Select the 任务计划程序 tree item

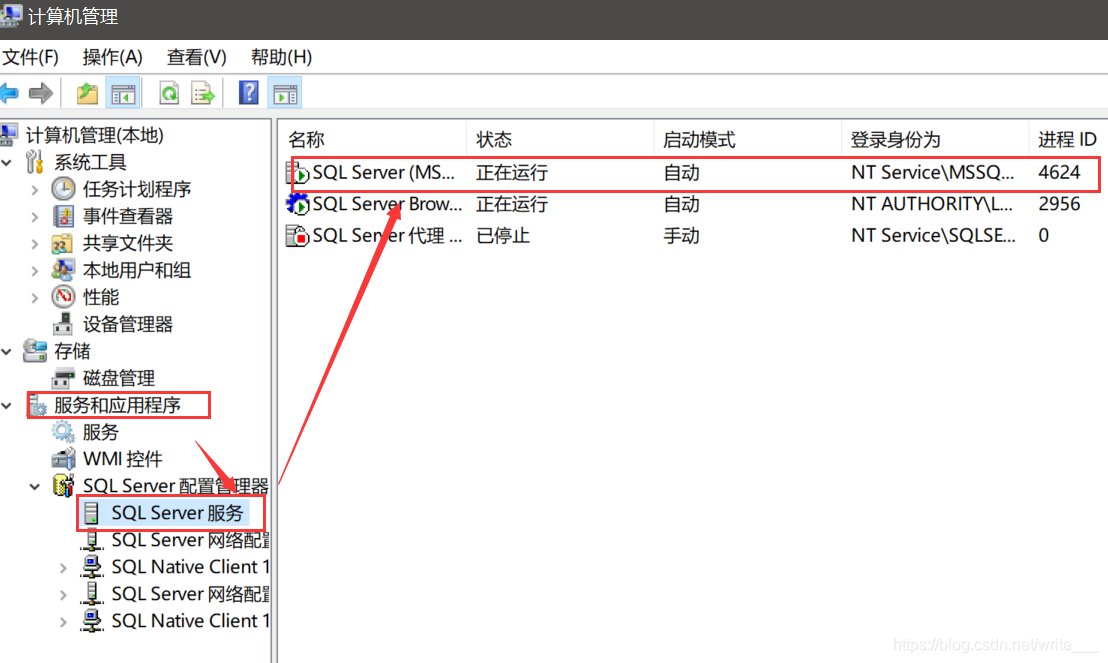[x=137, y=189]
